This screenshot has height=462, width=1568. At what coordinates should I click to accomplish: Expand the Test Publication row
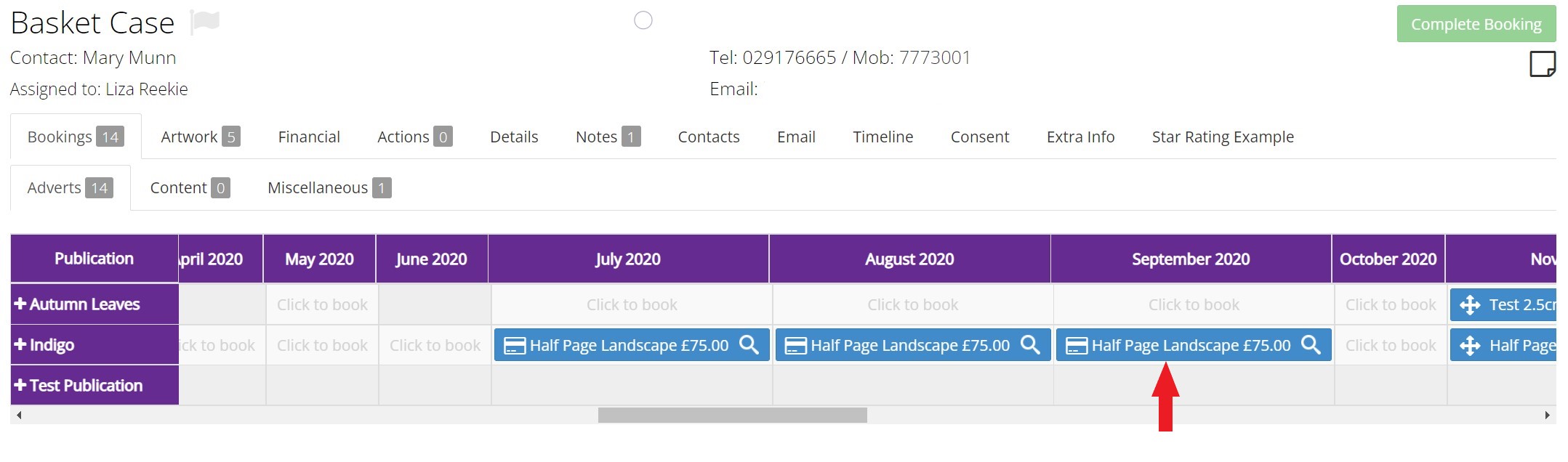(20, 386)
